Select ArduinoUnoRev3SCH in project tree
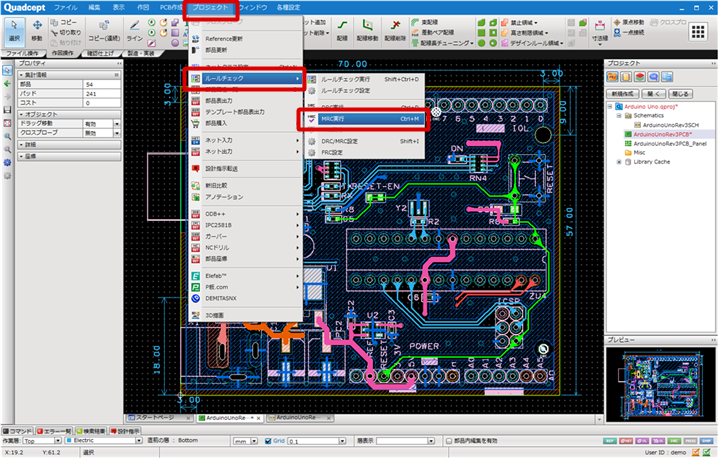 point(670,125)
